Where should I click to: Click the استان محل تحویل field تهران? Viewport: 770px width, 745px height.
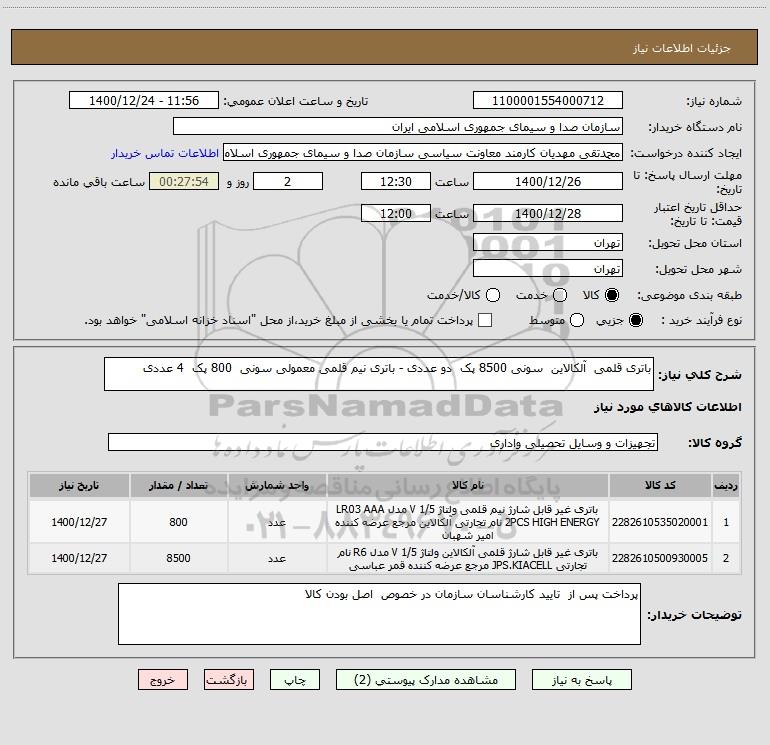(x=548, y=243)
